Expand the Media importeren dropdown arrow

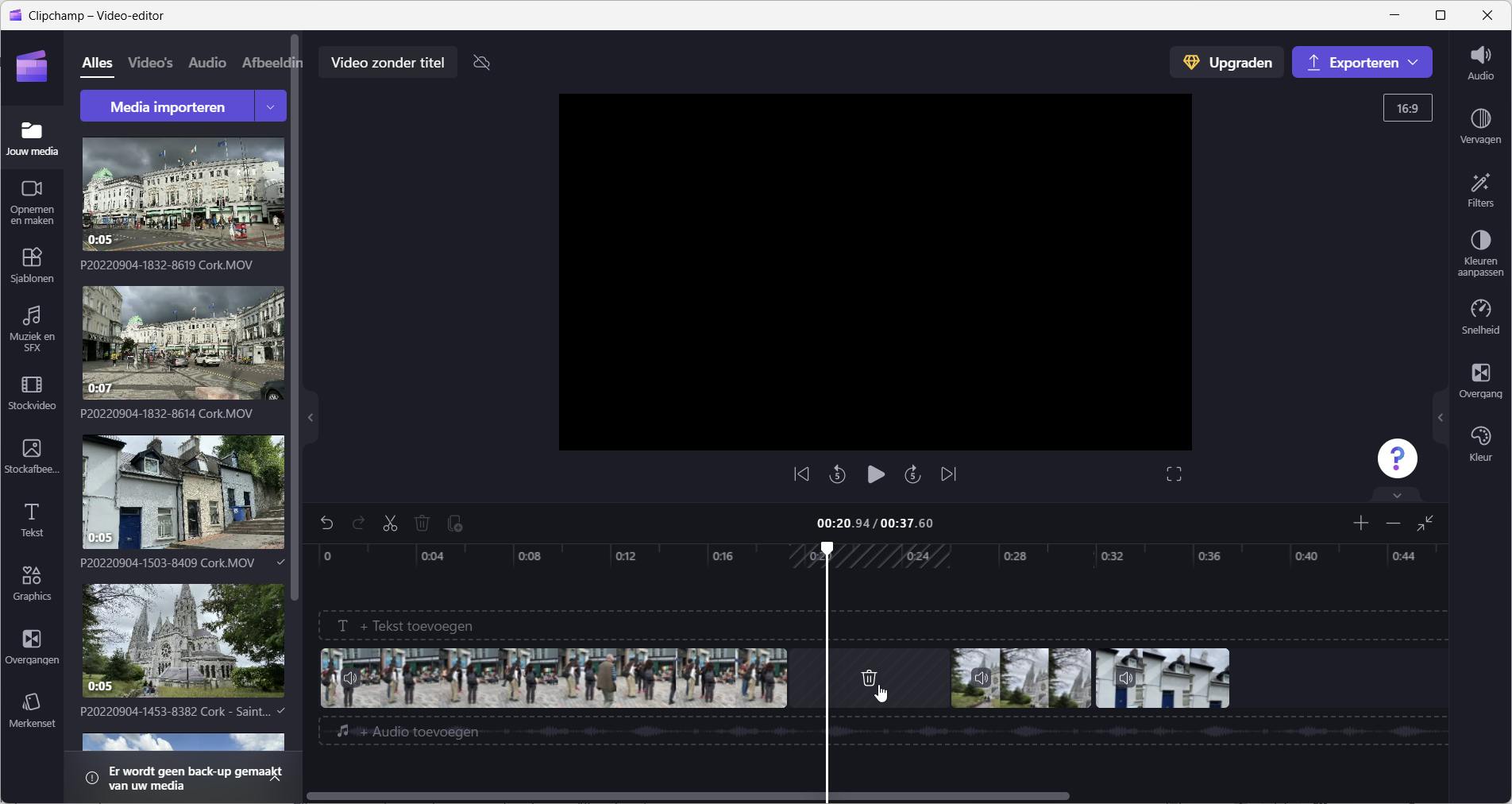(270, 106)
